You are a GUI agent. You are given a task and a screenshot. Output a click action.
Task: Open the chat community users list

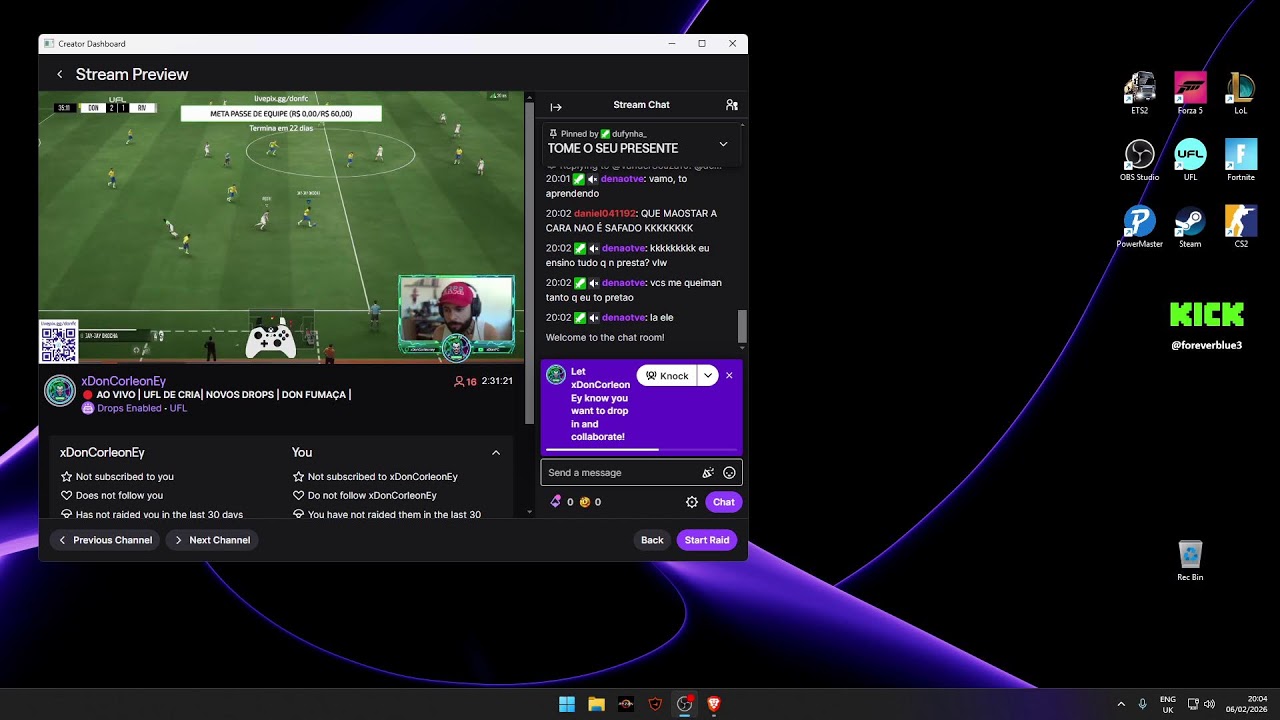(731, 105)
